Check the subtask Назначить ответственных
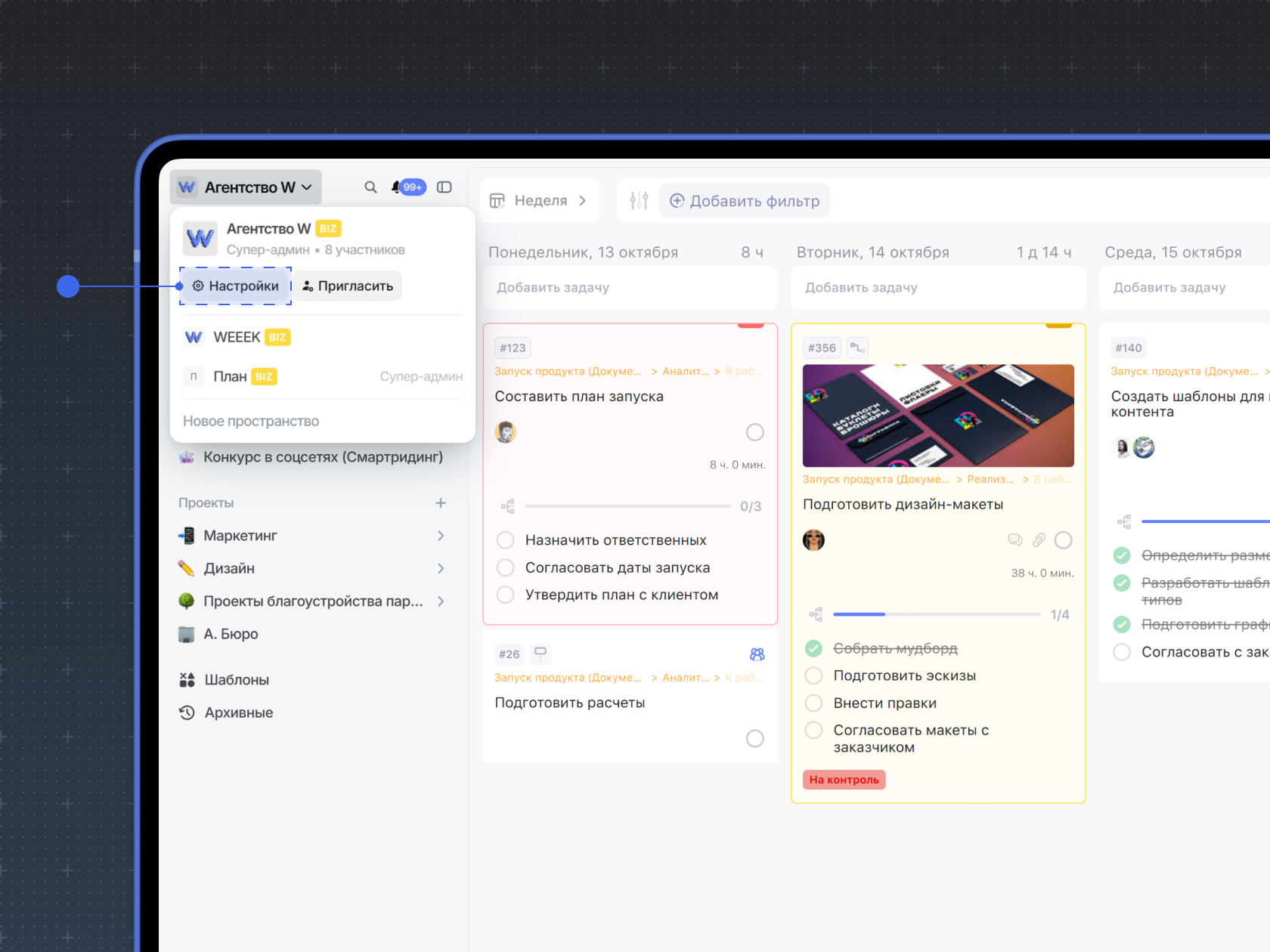1270x952 pixels. click(506, 540)
